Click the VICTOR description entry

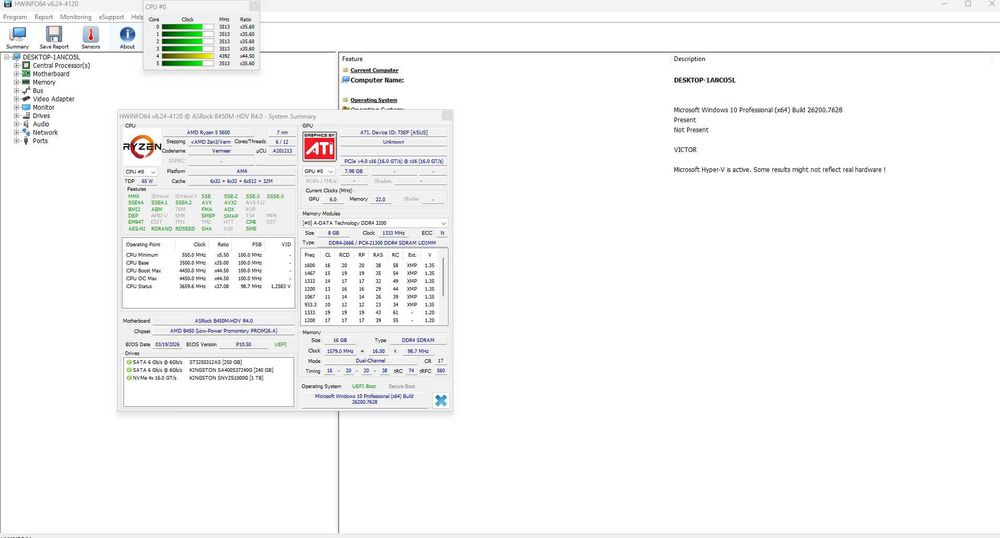(686, 150)
